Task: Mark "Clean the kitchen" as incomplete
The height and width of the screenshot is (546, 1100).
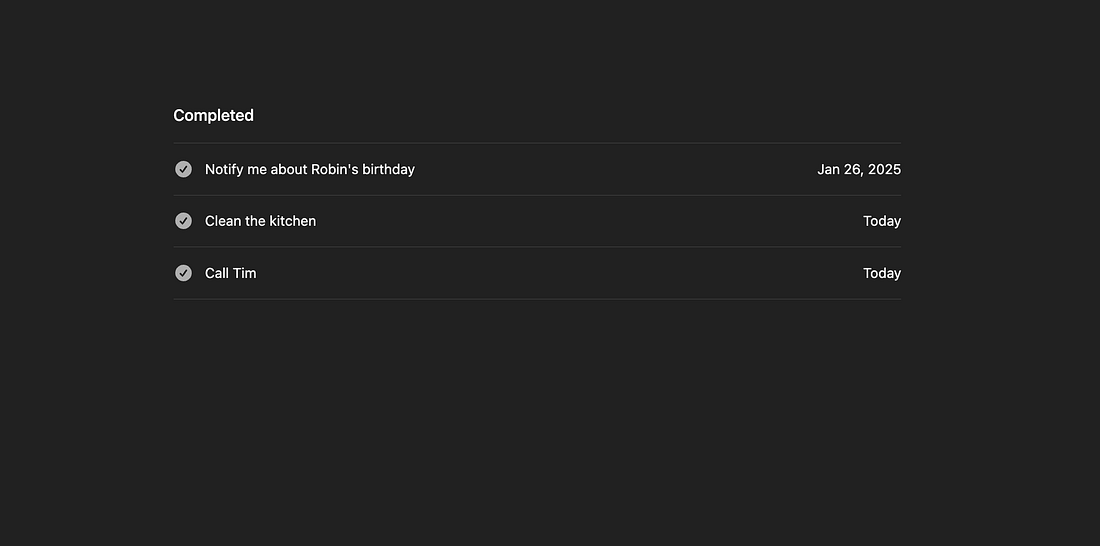Action: (x=183, y=221)
